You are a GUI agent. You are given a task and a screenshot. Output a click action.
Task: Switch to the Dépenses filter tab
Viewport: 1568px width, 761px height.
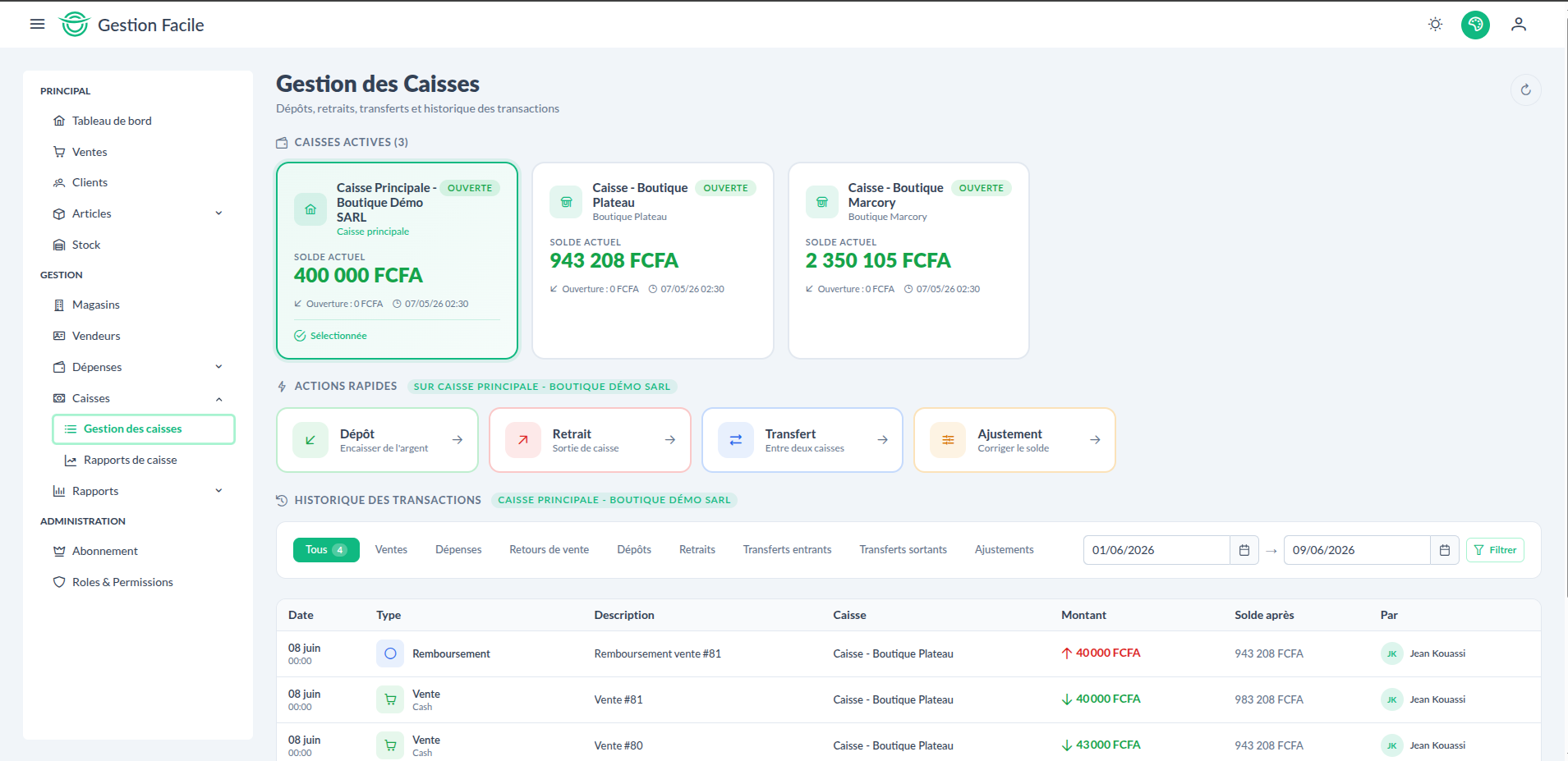pos(458,550)
